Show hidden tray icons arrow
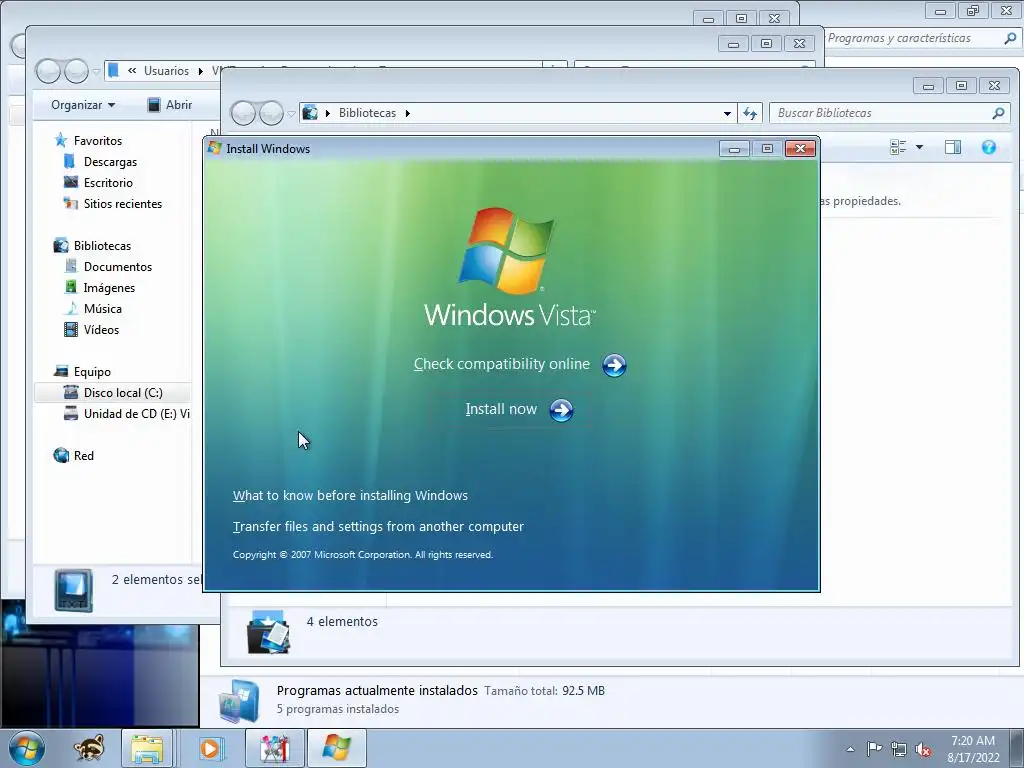The image size is (1024, 768). [850, 749]
